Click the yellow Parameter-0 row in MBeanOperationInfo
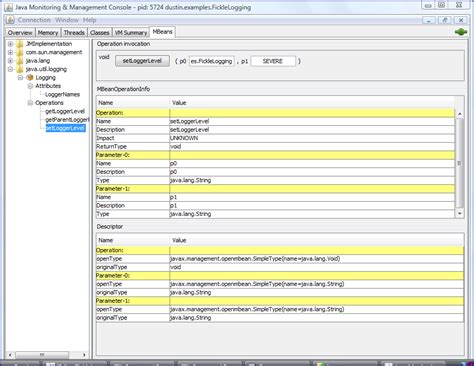The height and width of the screenshot is (366, 474). (x=275, y=155)
